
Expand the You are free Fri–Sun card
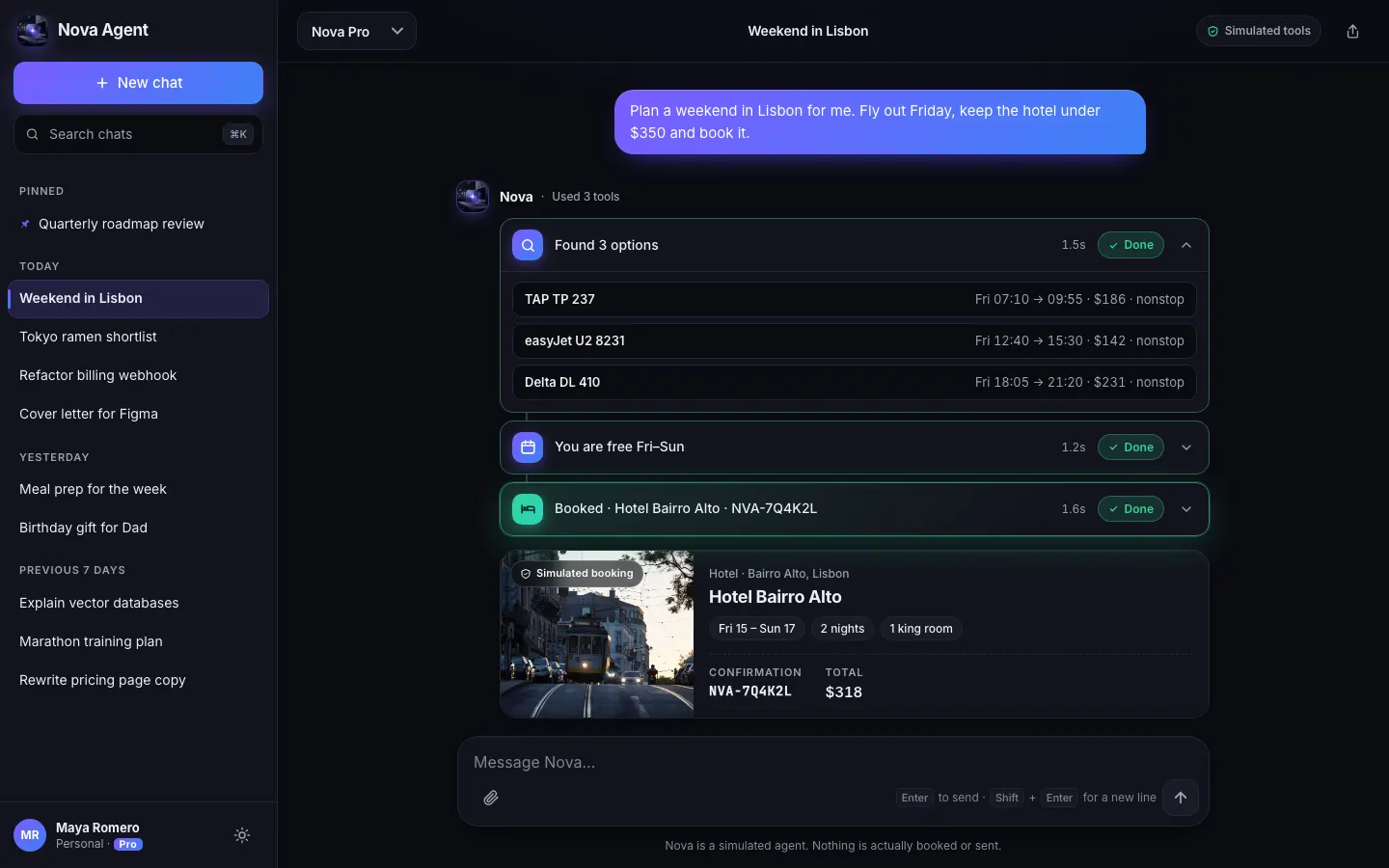click(x=1186, y=448)
